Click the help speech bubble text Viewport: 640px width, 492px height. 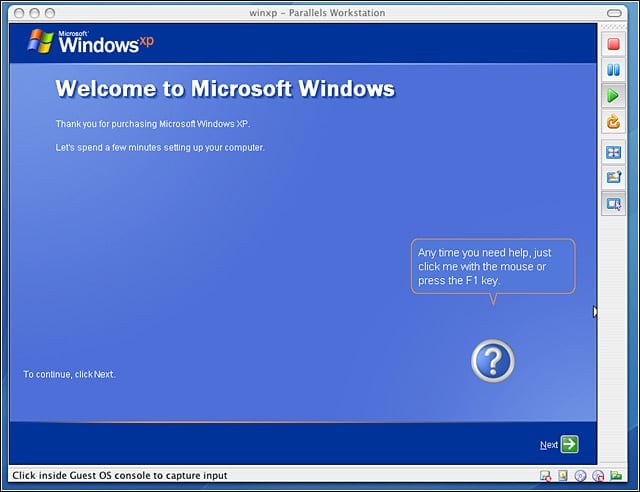(484, 266)
